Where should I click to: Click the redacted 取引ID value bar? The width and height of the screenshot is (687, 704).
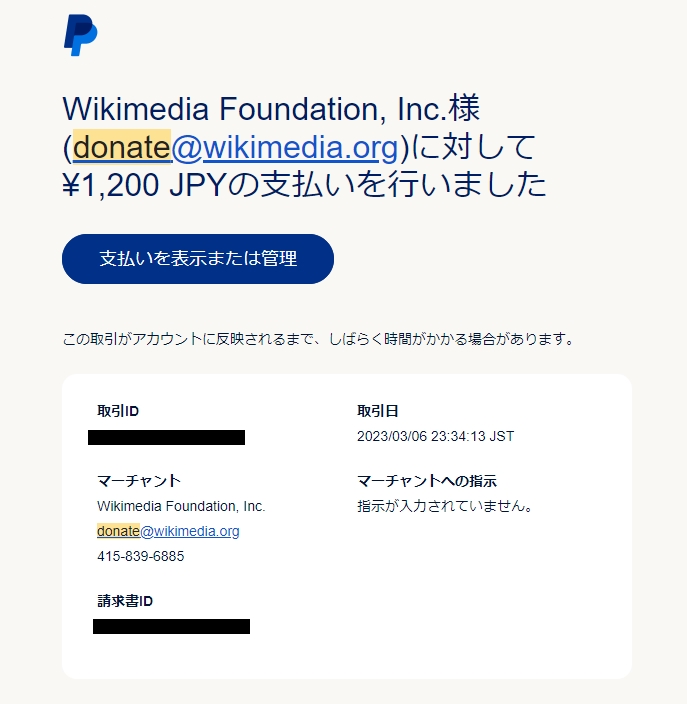167,437
